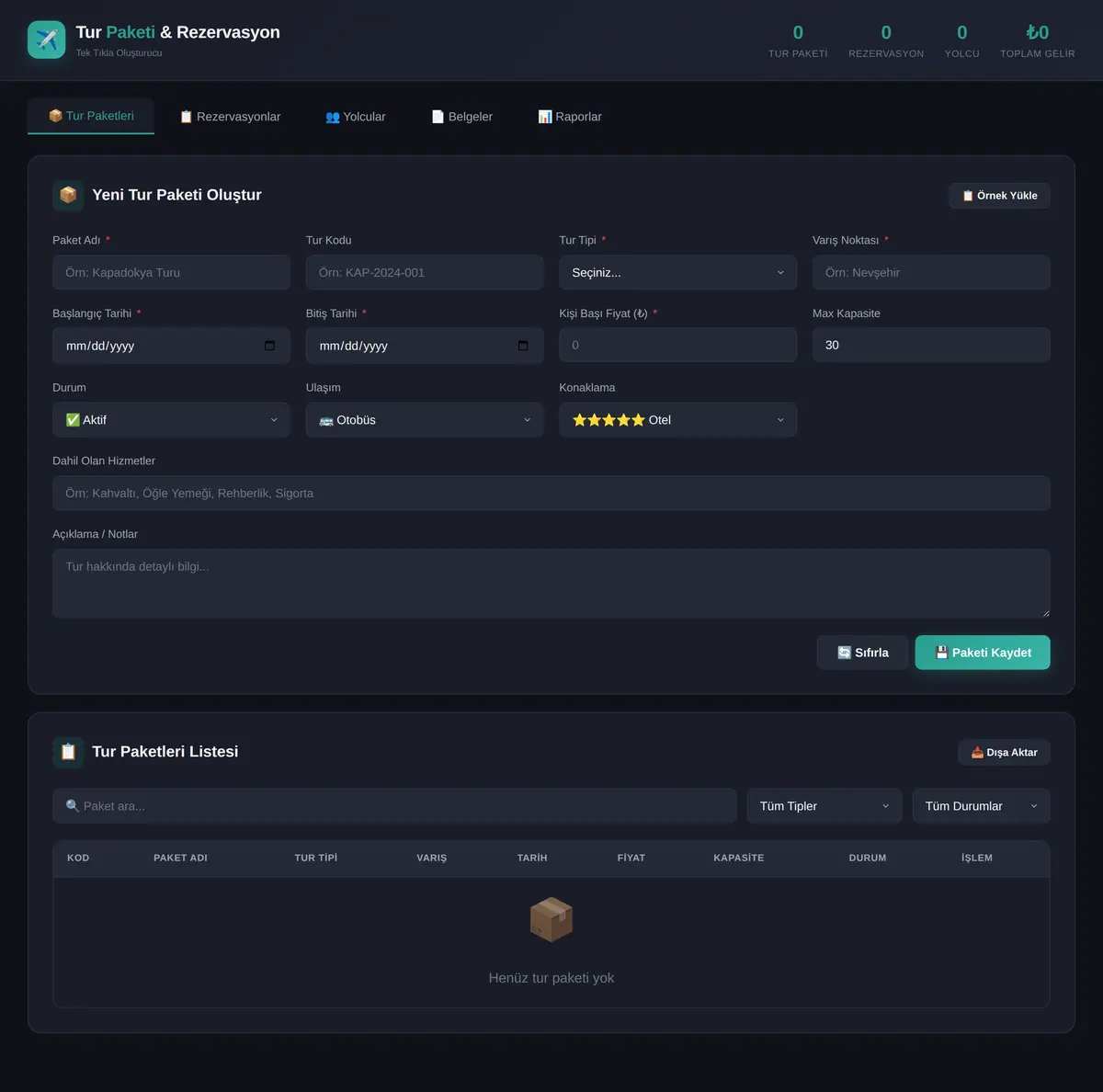Click the FİYAT column header
The width and height of the screenshot is (1103, 1092).
[631, 858]
